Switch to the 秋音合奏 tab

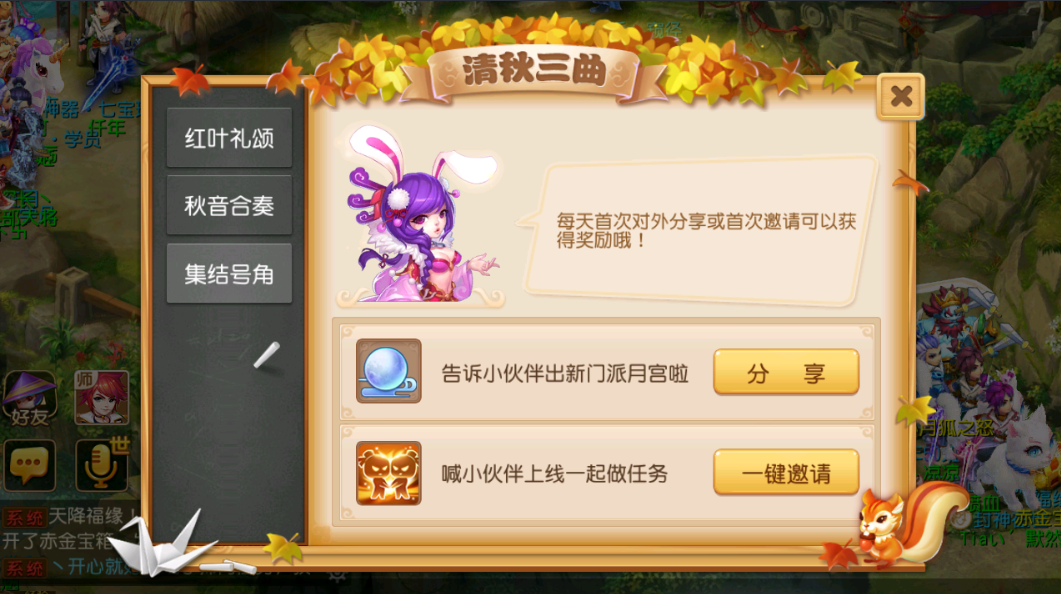tap(229, 205)
